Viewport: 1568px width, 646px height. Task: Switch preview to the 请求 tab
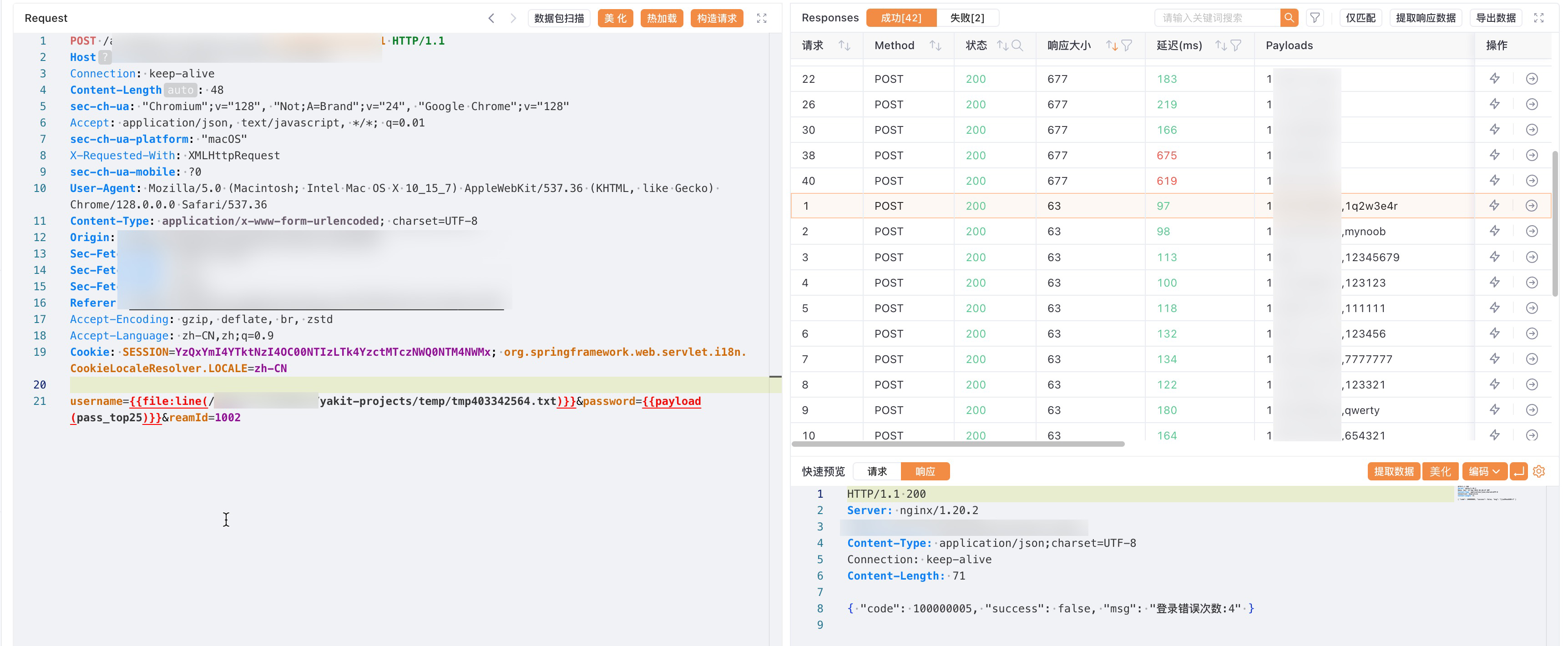tap(876, 471)
